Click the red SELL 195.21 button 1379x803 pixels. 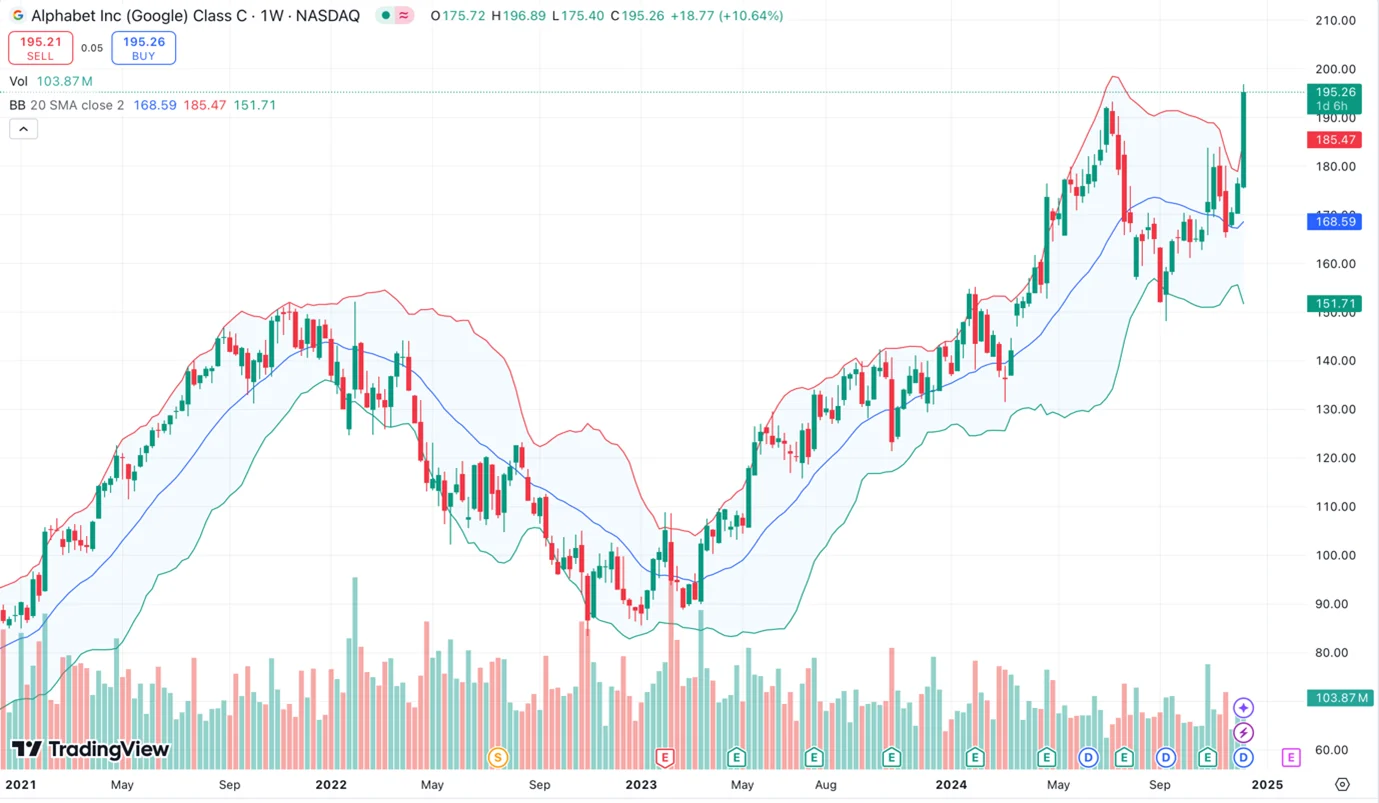click(x=40, y=47)
